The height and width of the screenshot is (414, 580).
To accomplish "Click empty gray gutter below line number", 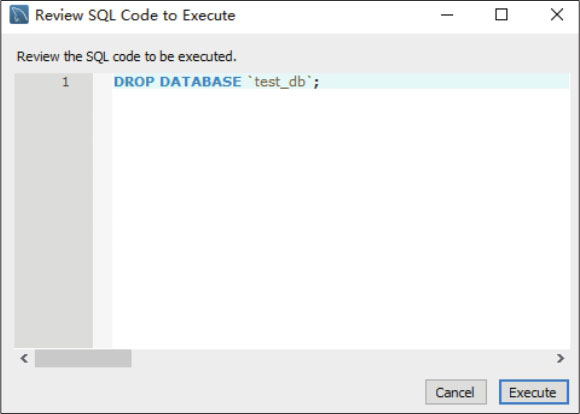I will click(x=54, y=218).
